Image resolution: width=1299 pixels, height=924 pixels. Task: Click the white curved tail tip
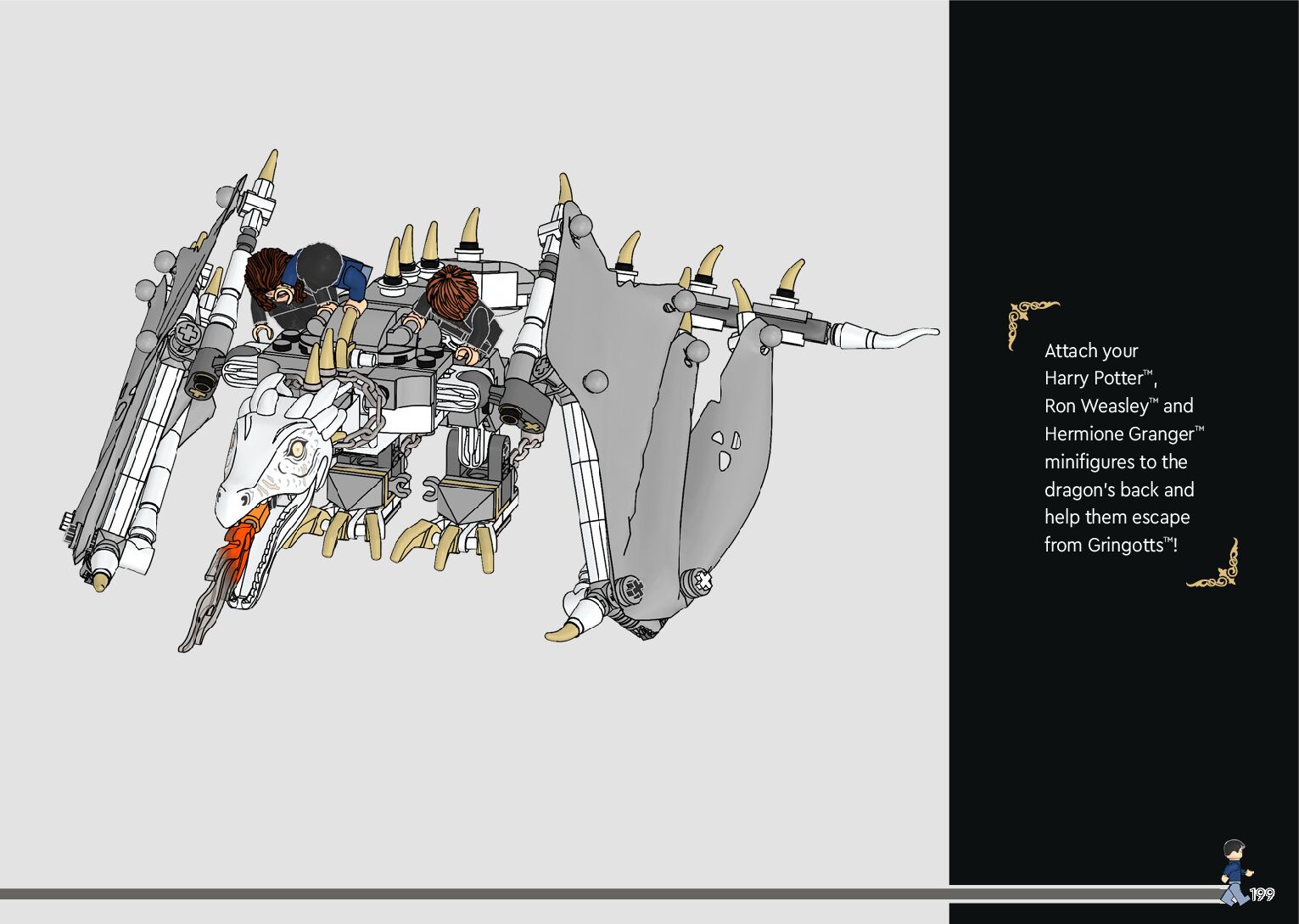click(x=899, y=337)
